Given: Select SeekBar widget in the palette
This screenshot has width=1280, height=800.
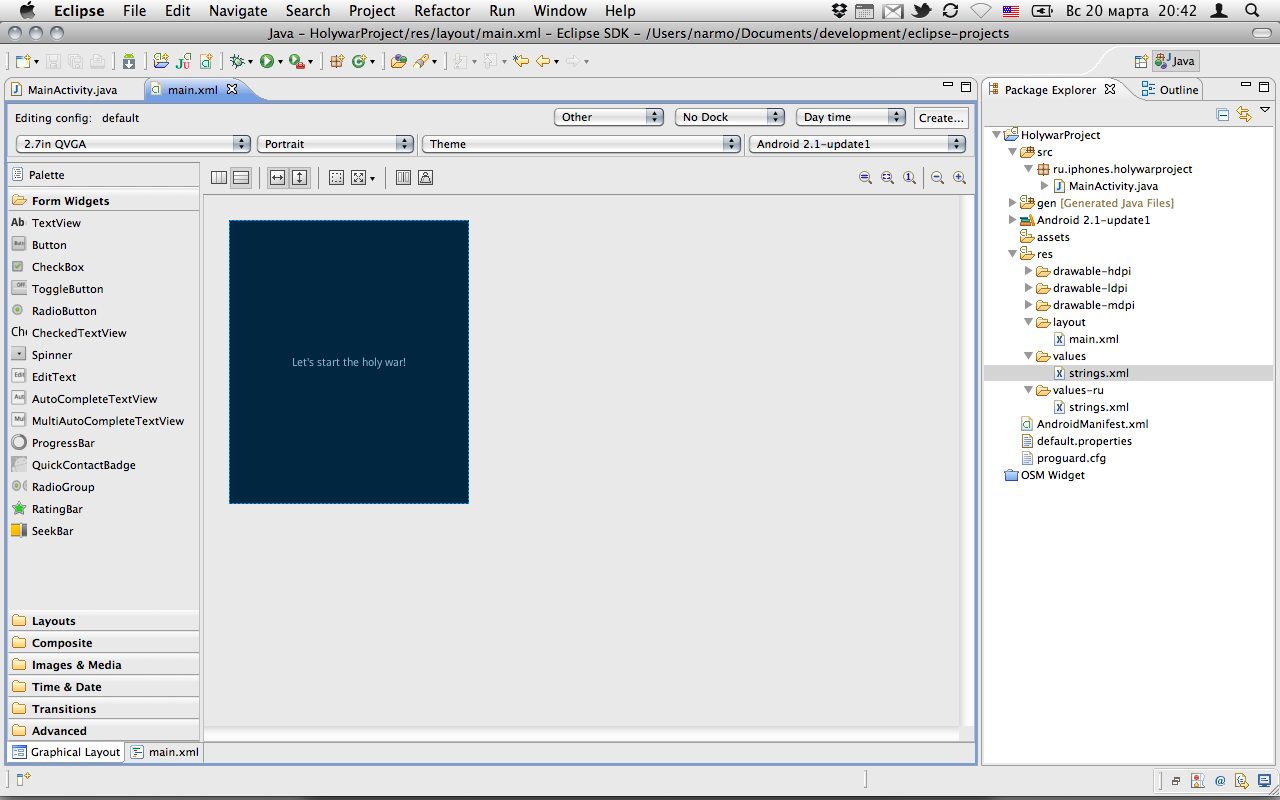Looking at the screenshot, I should coord(52,531).
